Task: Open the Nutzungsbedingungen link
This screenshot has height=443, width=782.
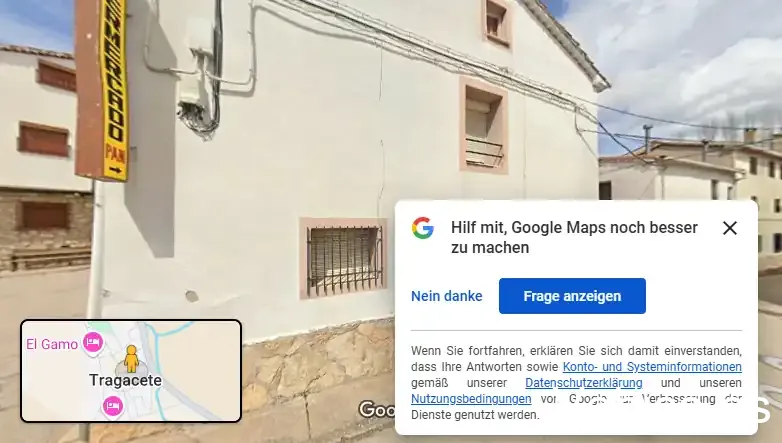Action: 471,399
